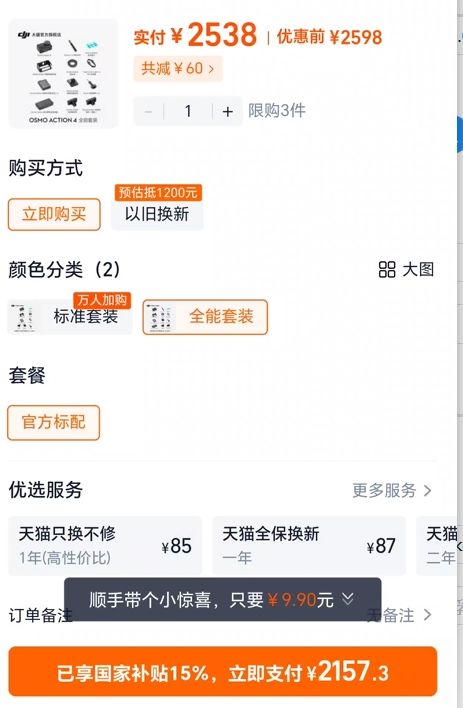463x708 pixels.
Task: Select the 立即购买 purchase option
Action: coord(54,214)
